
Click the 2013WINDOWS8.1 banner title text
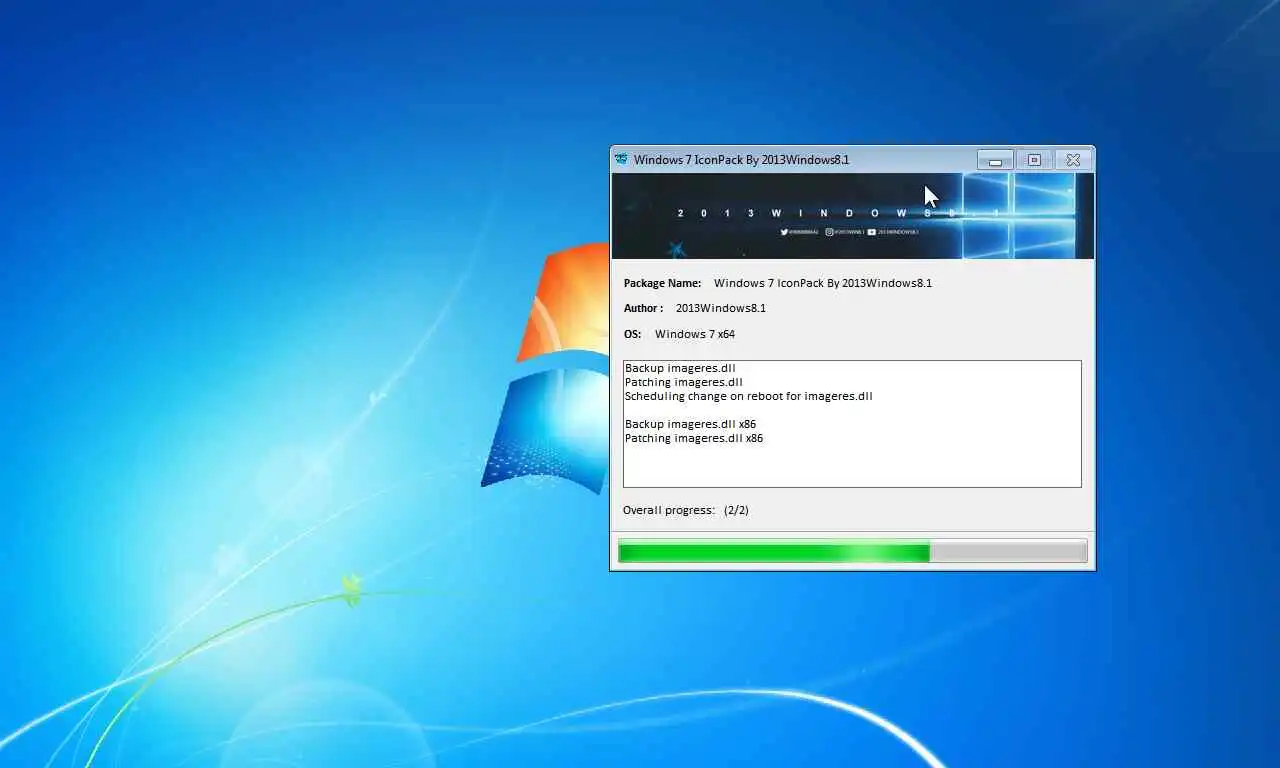(x=838, y=213)
